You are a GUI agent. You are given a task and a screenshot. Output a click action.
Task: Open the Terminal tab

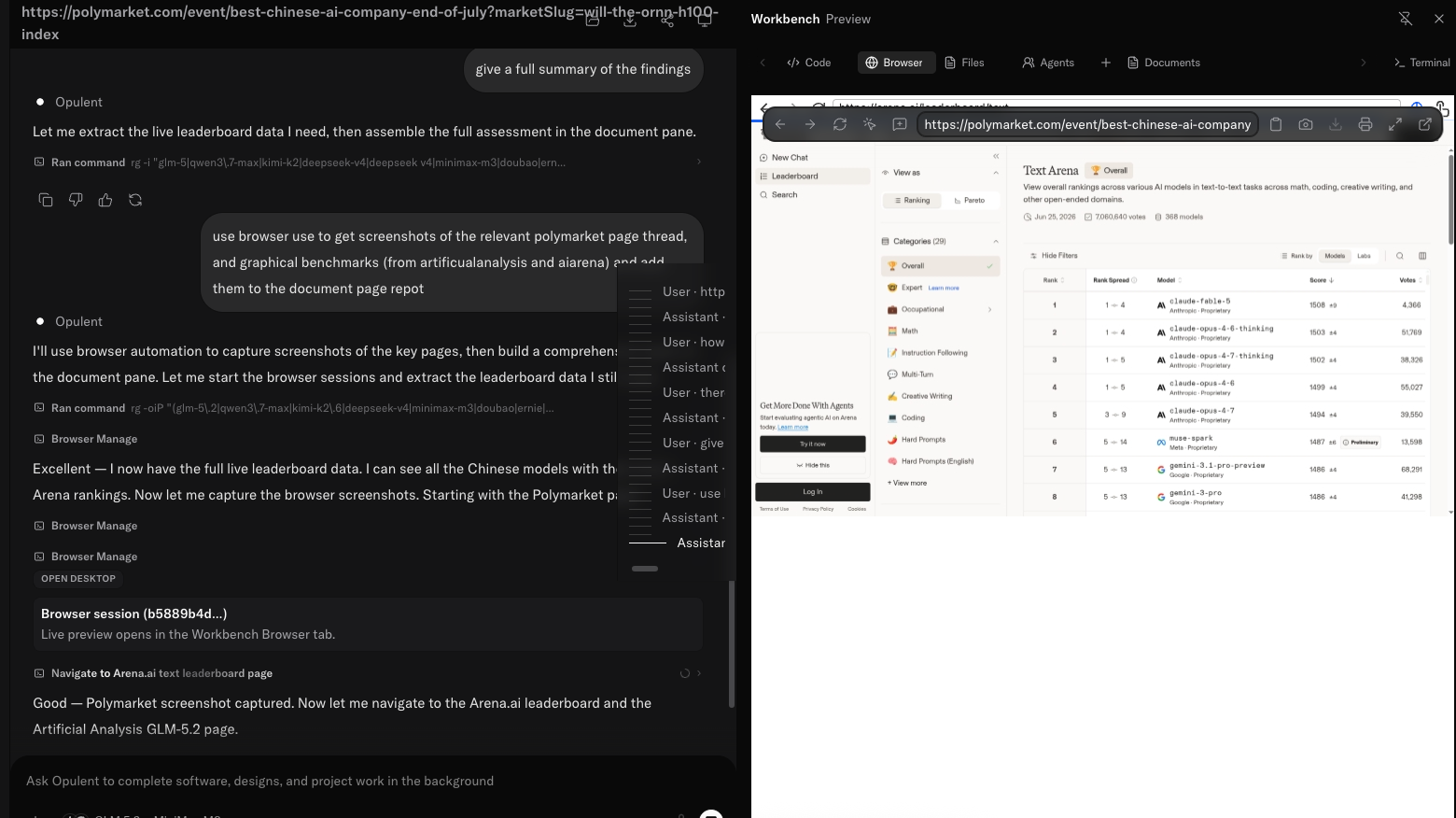(x=1422, y=63)
